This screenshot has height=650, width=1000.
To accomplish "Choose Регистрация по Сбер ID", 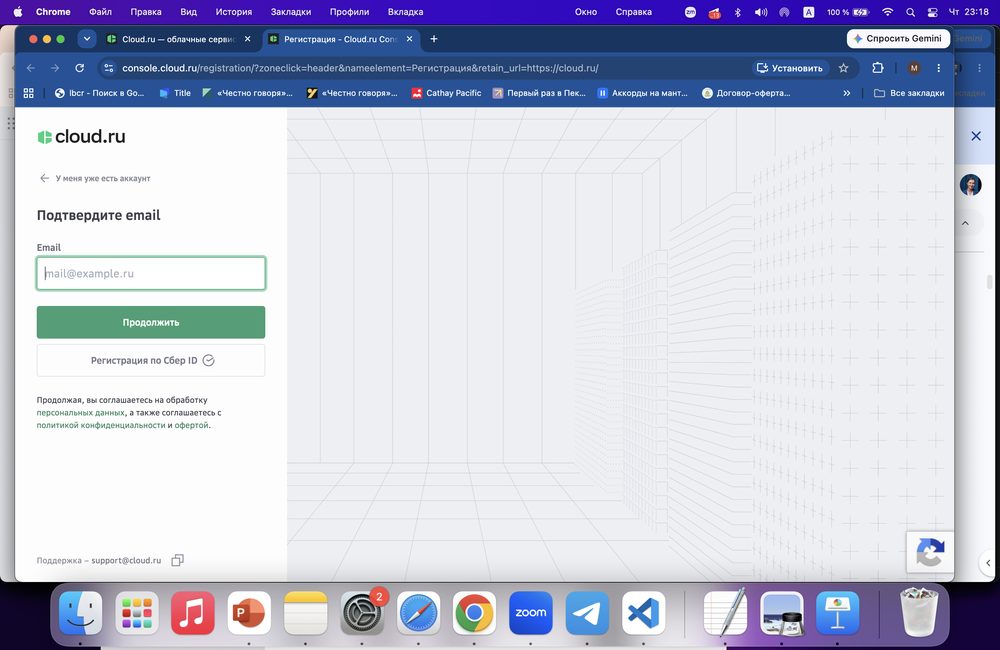I will coord(151,360).
